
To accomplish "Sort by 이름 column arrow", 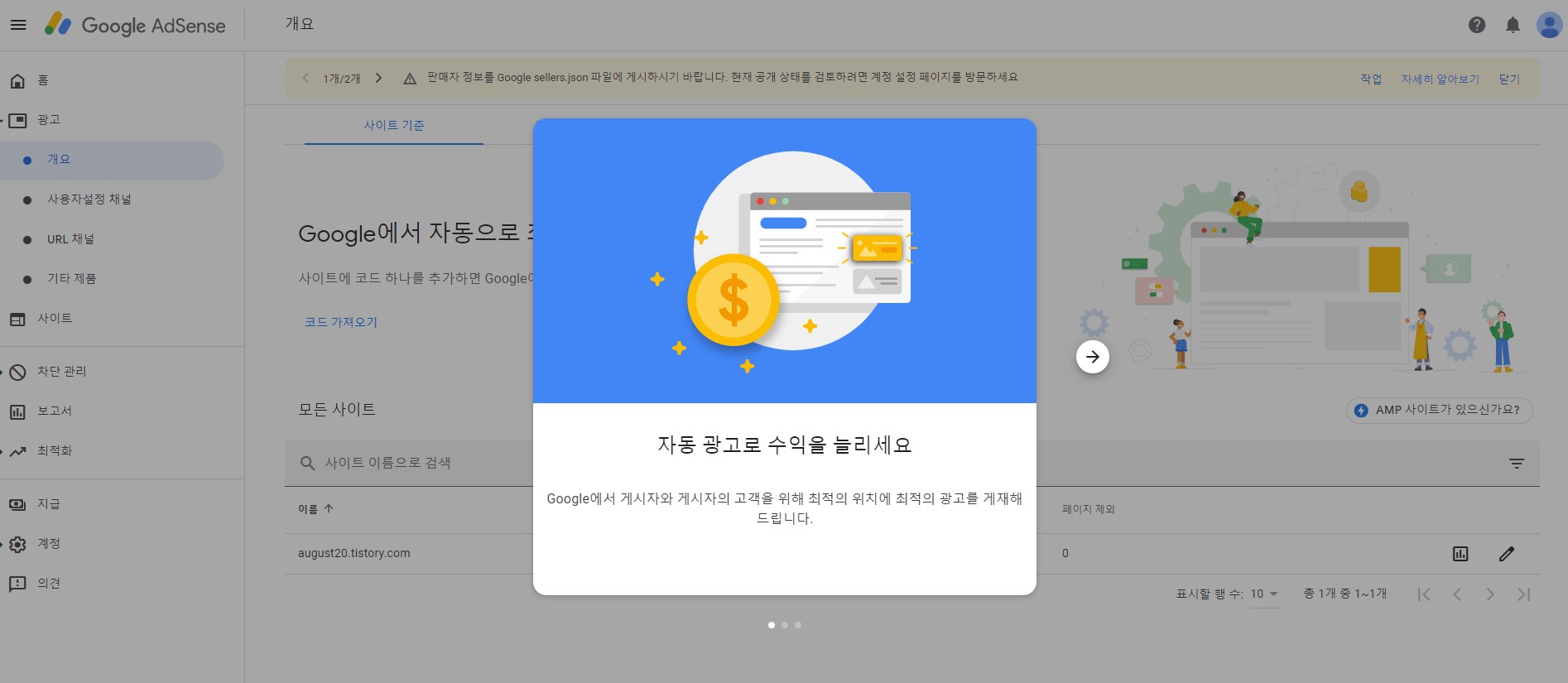I will click(329, 508).
